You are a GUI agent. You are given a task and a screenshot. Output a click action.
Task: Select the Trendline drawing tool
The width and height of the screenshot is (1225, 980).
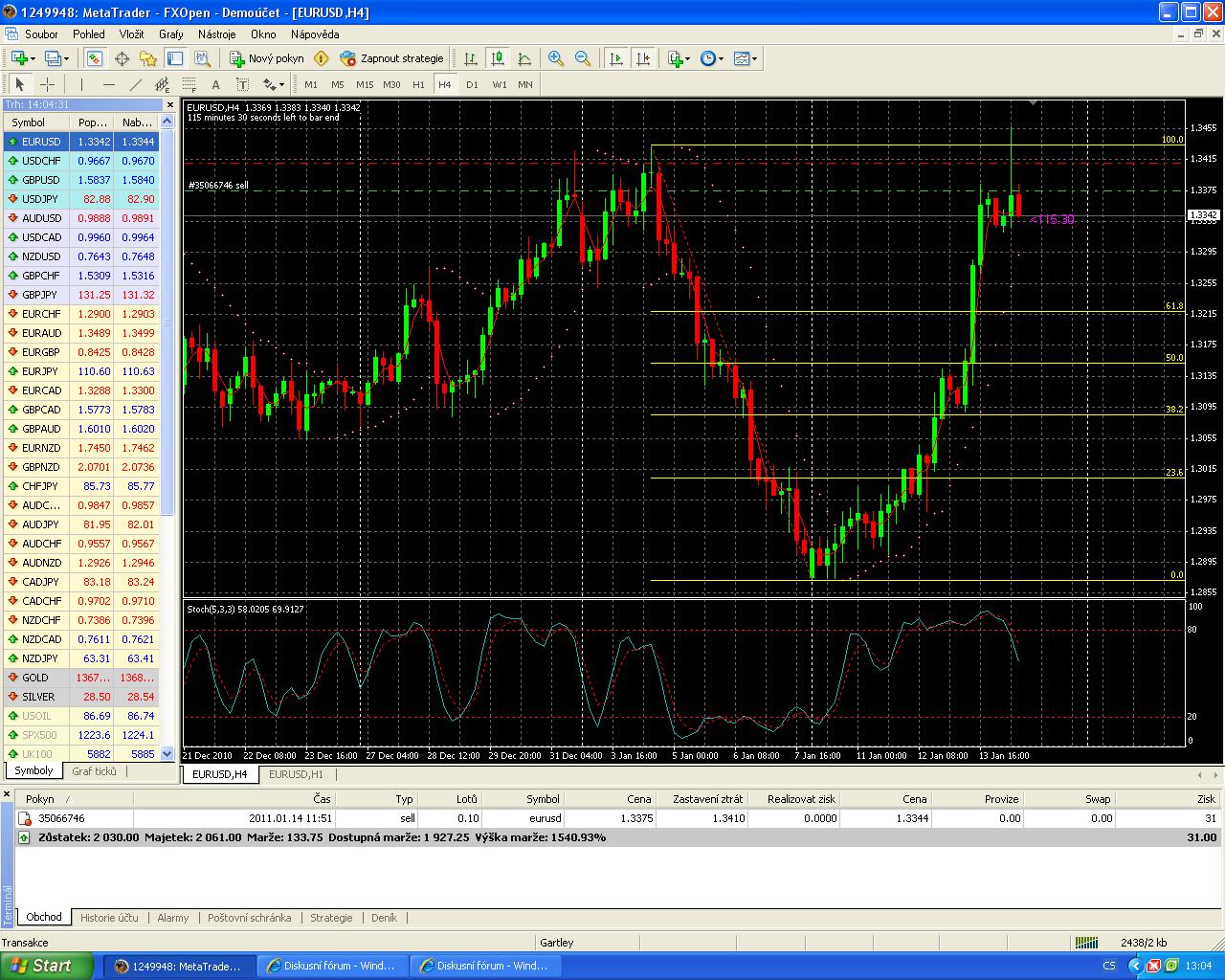pos(135,84)
